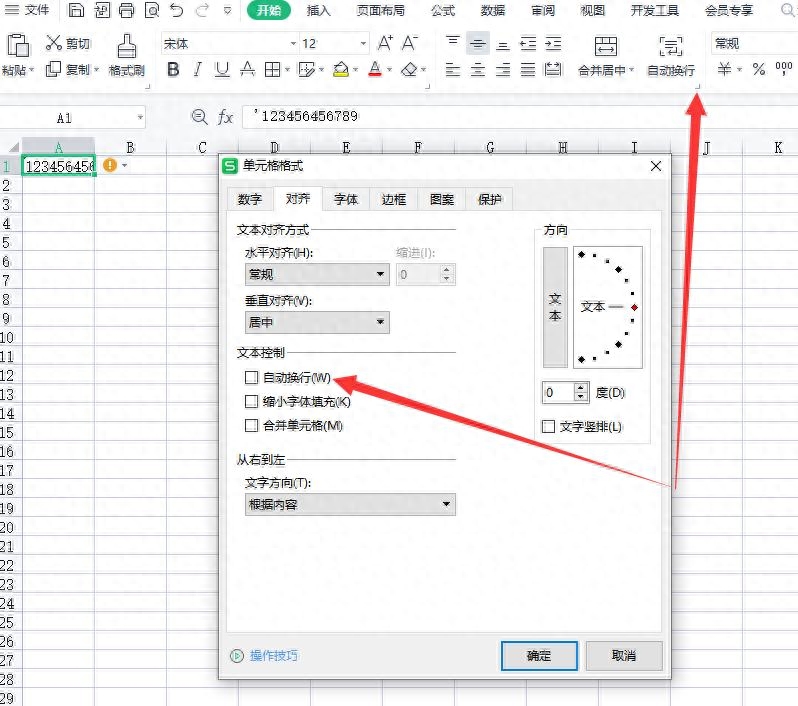The image size is (798, 706).
Task: Switch to 数字 tab in dialog
Action: pos(249,199)
